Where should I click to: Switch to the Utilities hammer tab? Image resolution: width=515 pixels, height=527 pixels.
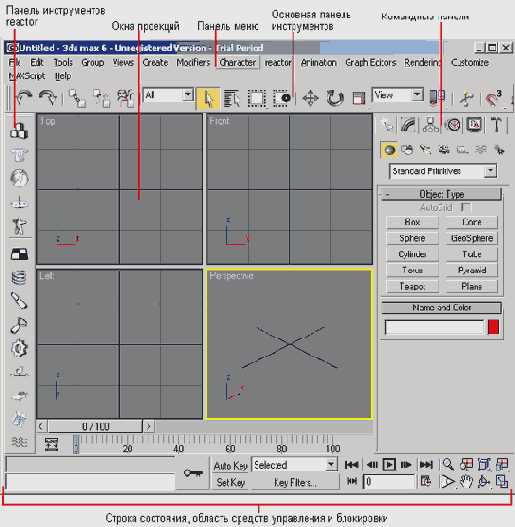[496, 125]
